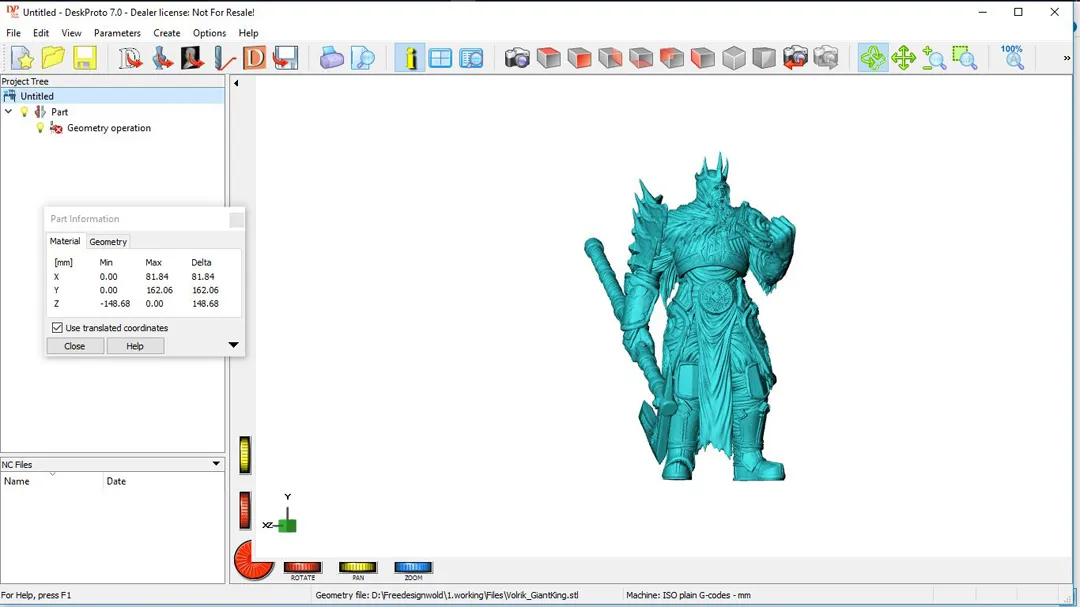Click the blue ZOOM thumbwheel
Image resolution: width=1080 pixels, height=607 pixels.
(413, 567)
